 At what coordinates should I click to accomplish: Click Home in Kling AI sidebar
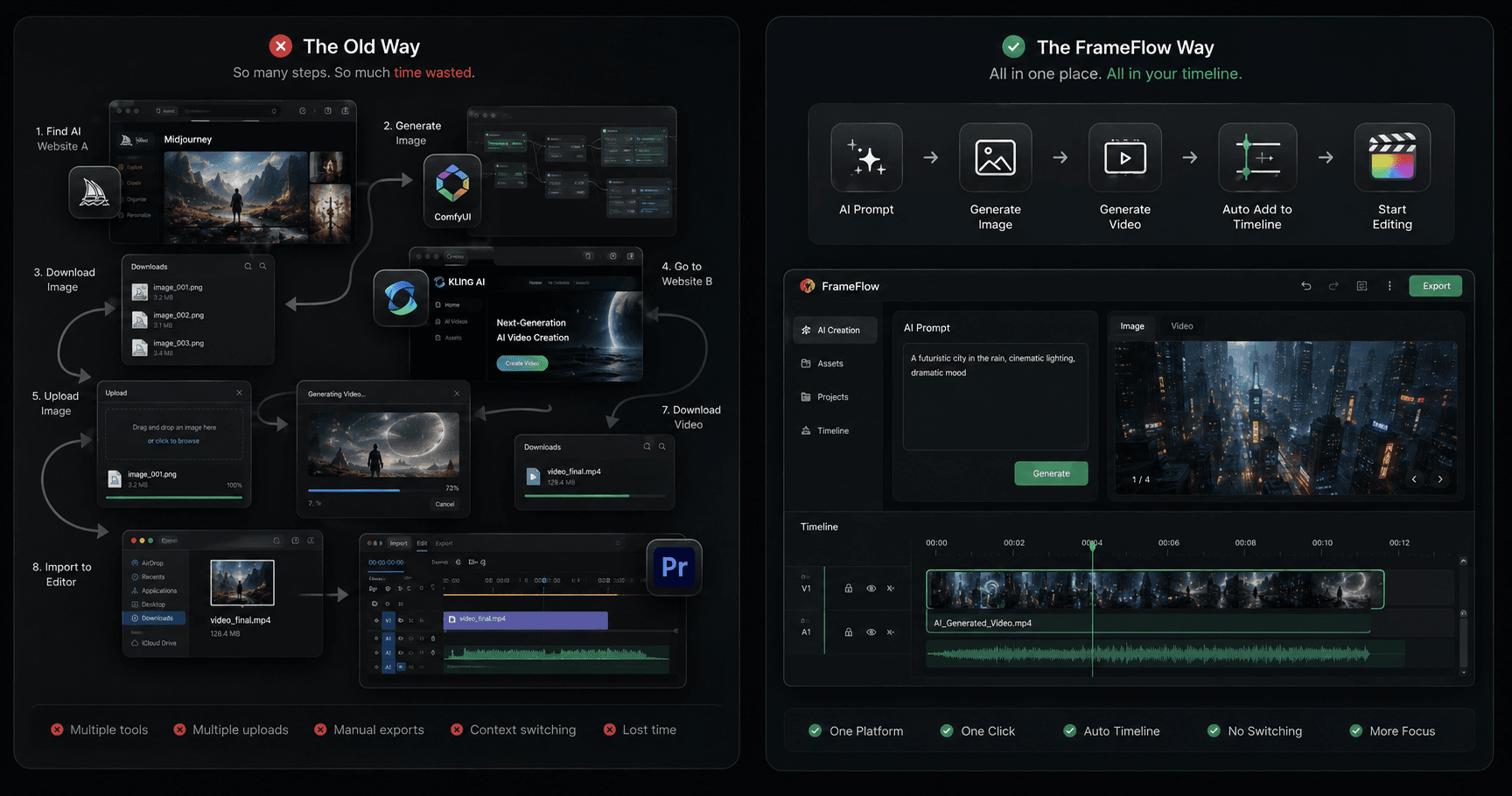tap(447, 304)
